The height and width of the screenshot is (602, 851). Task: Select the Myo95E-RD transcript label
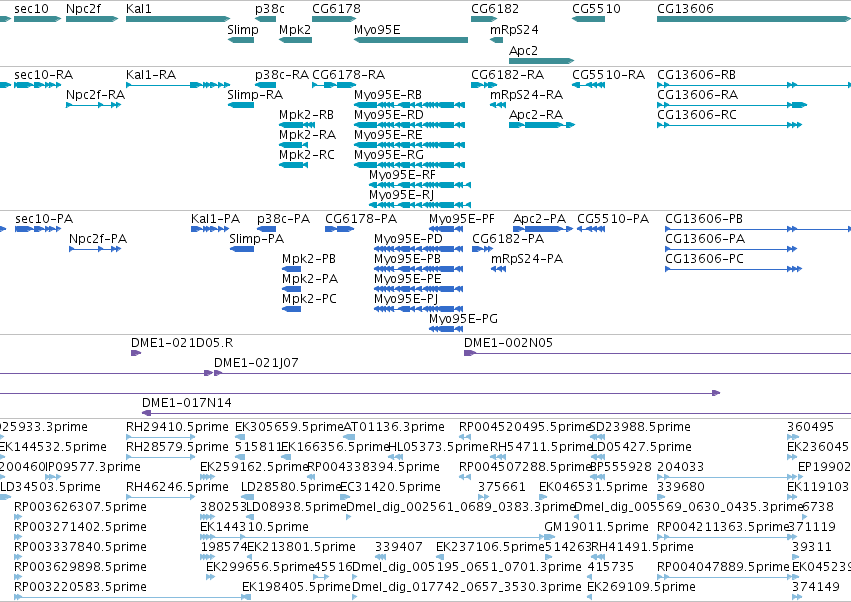point(389,115)
